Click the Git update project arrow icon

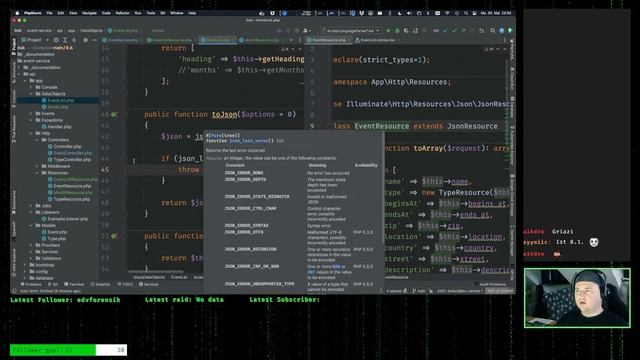(445, 31)
